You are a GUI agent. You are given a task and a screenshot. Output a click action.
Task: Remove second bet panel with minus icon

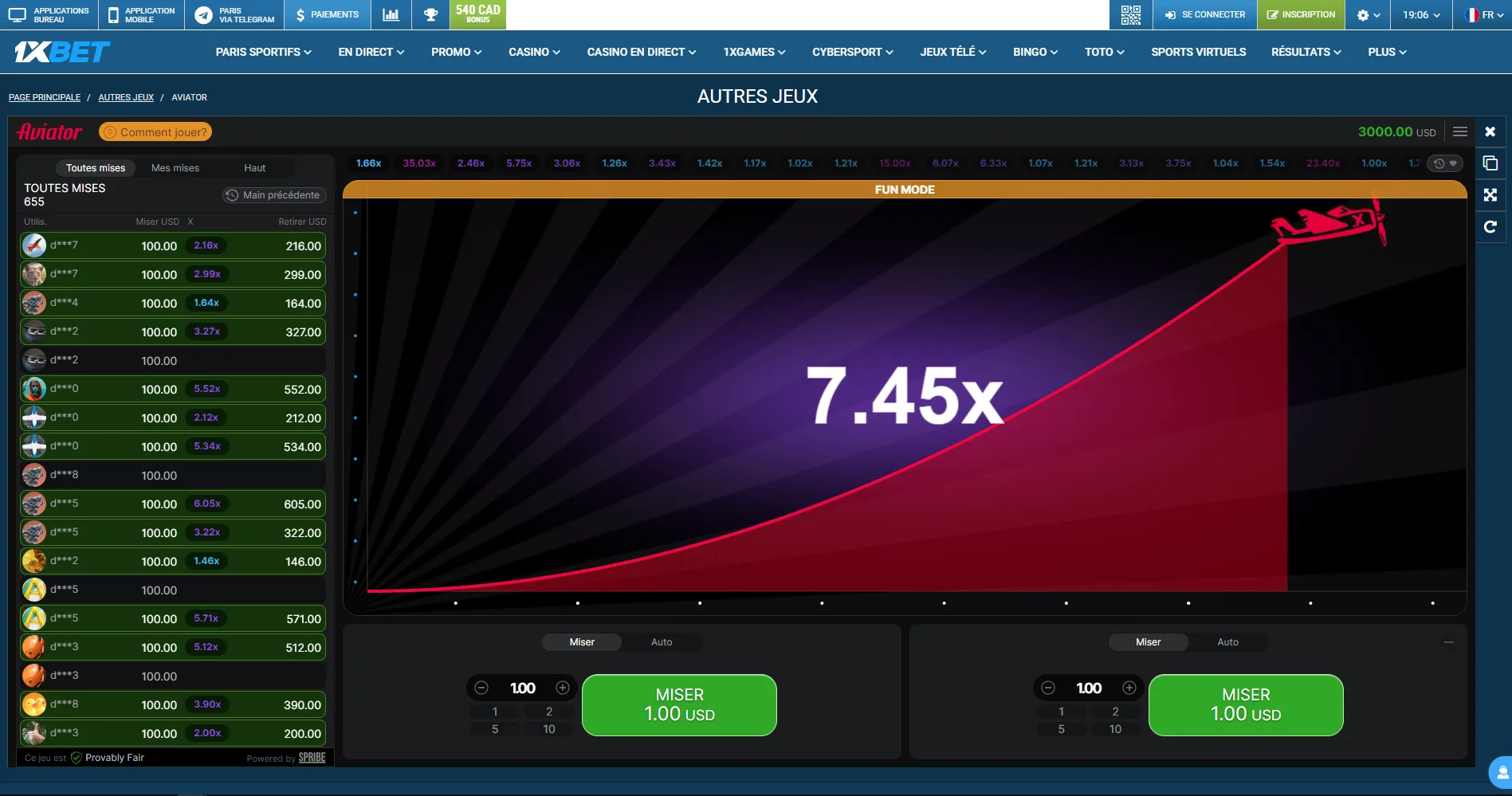coord(1449,642)
